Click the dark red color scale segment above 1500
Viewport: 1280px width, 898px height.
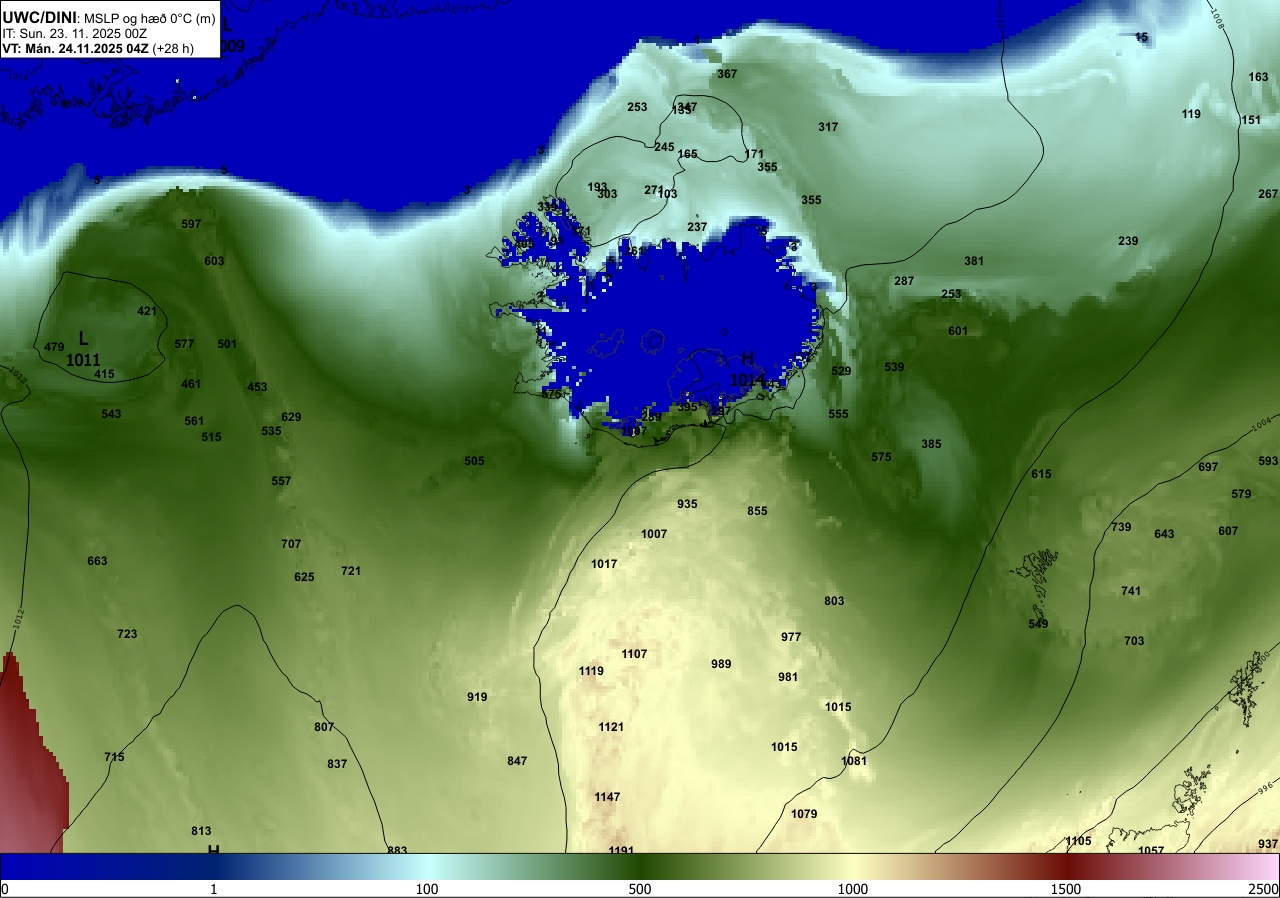tap(1066, 866)
